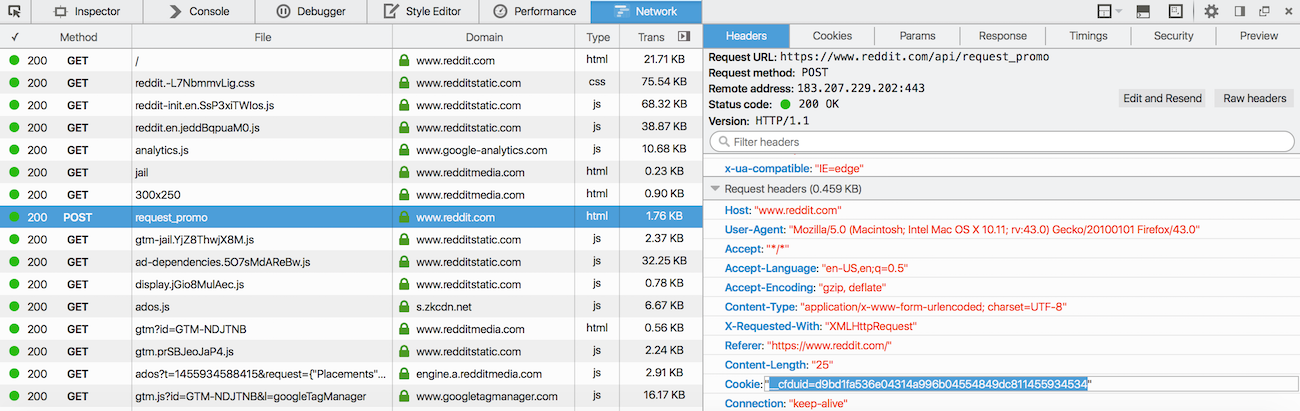Click the Edit and Resend button
Image resolution: width=1300 pixels, height=411 pixels.
click(1161, 98)
